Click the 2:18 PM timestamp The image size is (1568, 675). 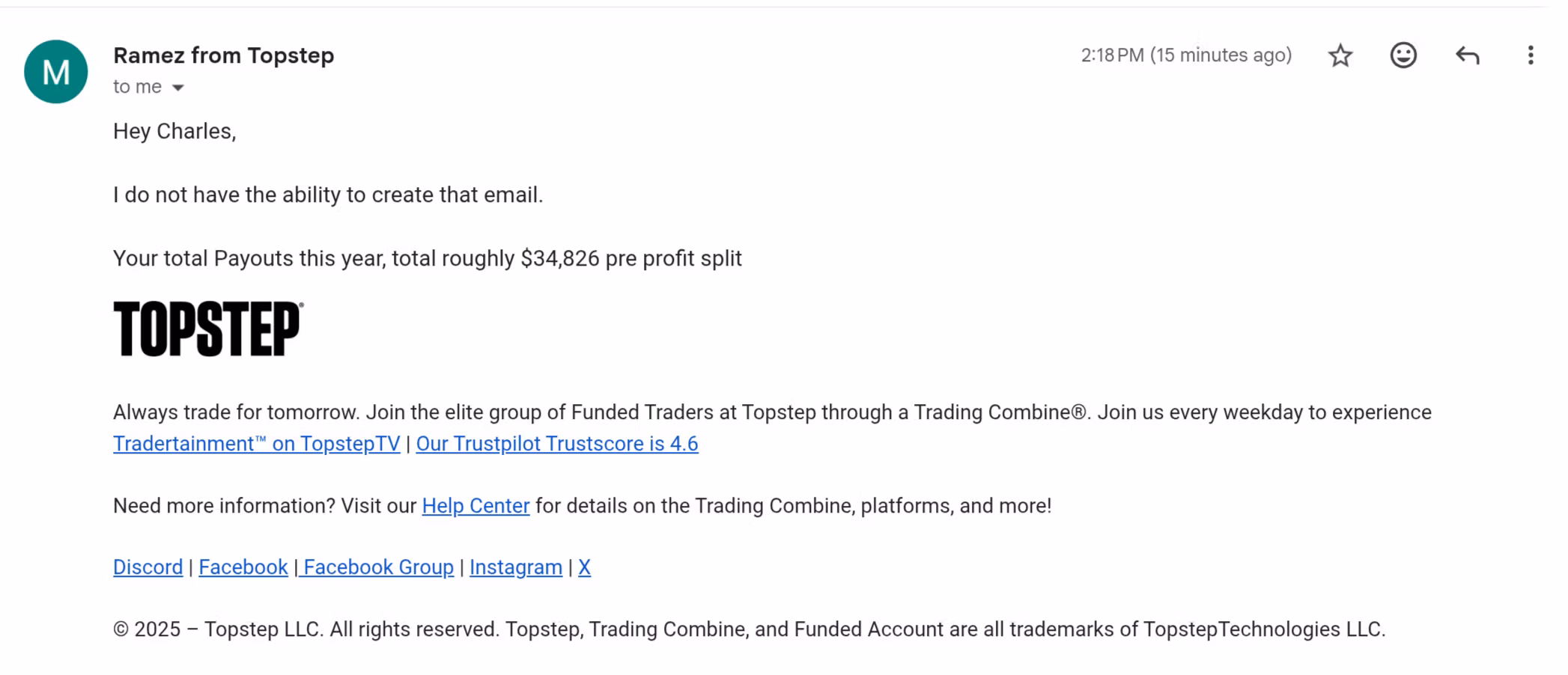(1186, 55)
